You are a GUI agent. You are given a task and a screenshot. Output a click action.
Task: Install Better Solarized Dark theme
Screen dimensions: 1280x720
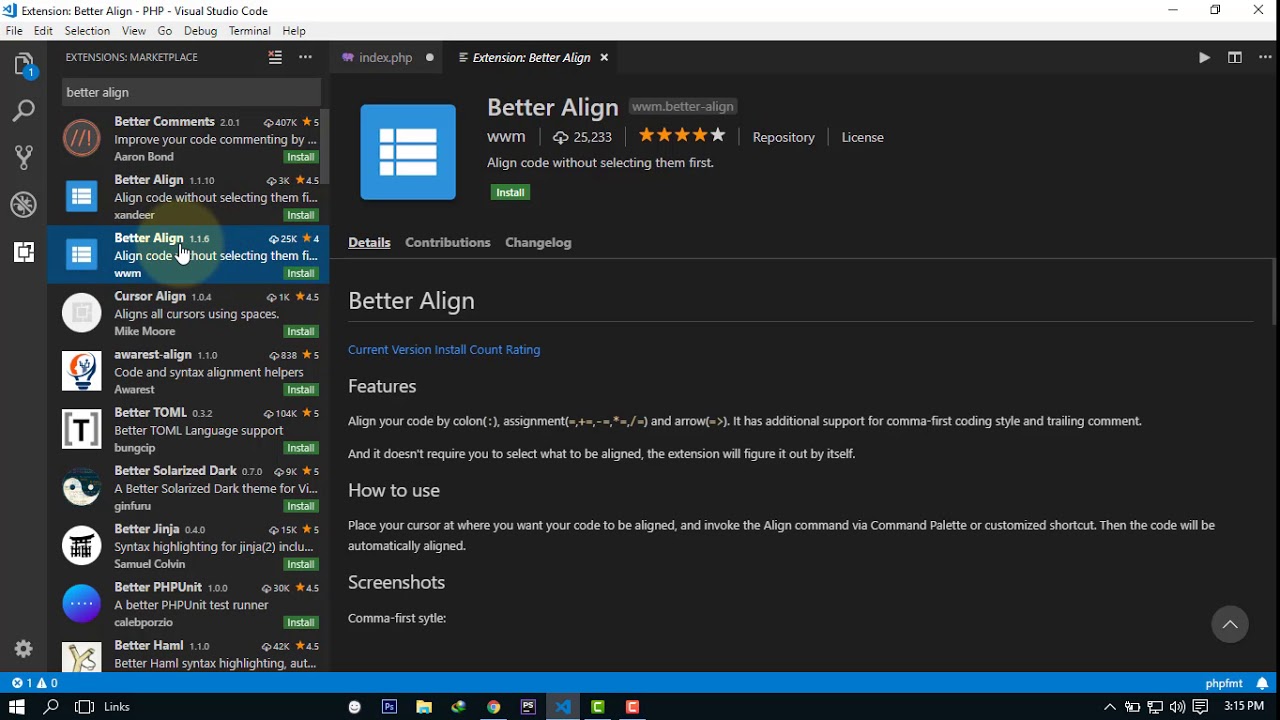point(301,507)
